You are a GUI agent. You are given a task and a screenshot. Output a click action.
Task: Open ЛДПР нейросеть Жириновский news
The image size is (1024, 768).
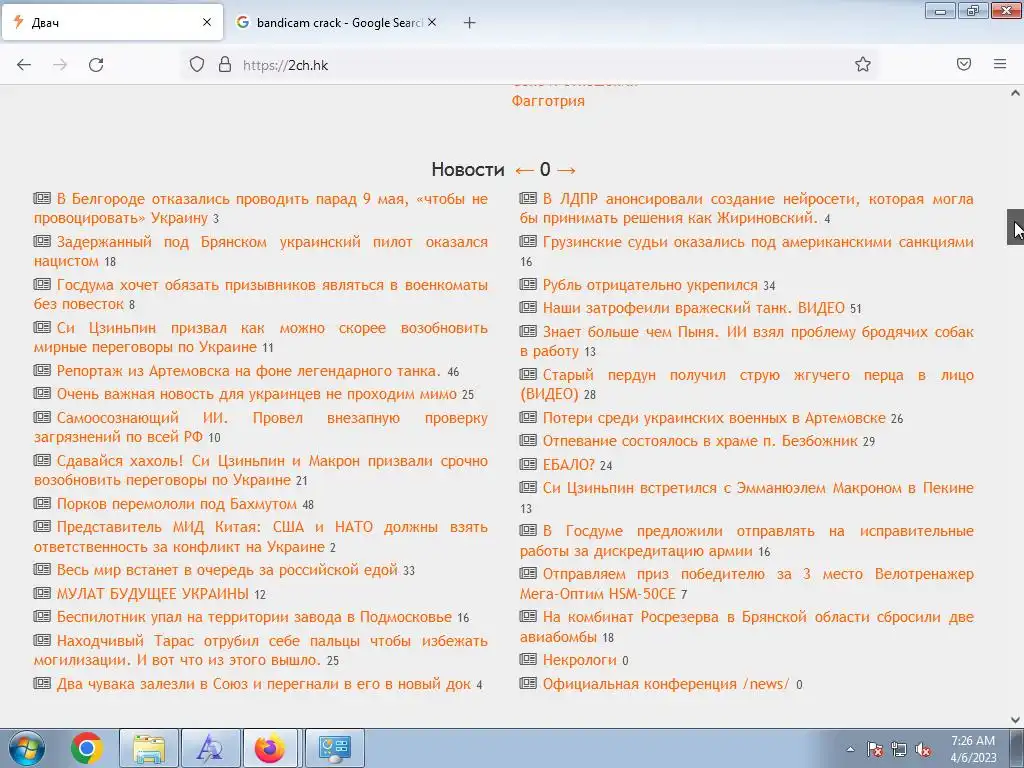746,208
